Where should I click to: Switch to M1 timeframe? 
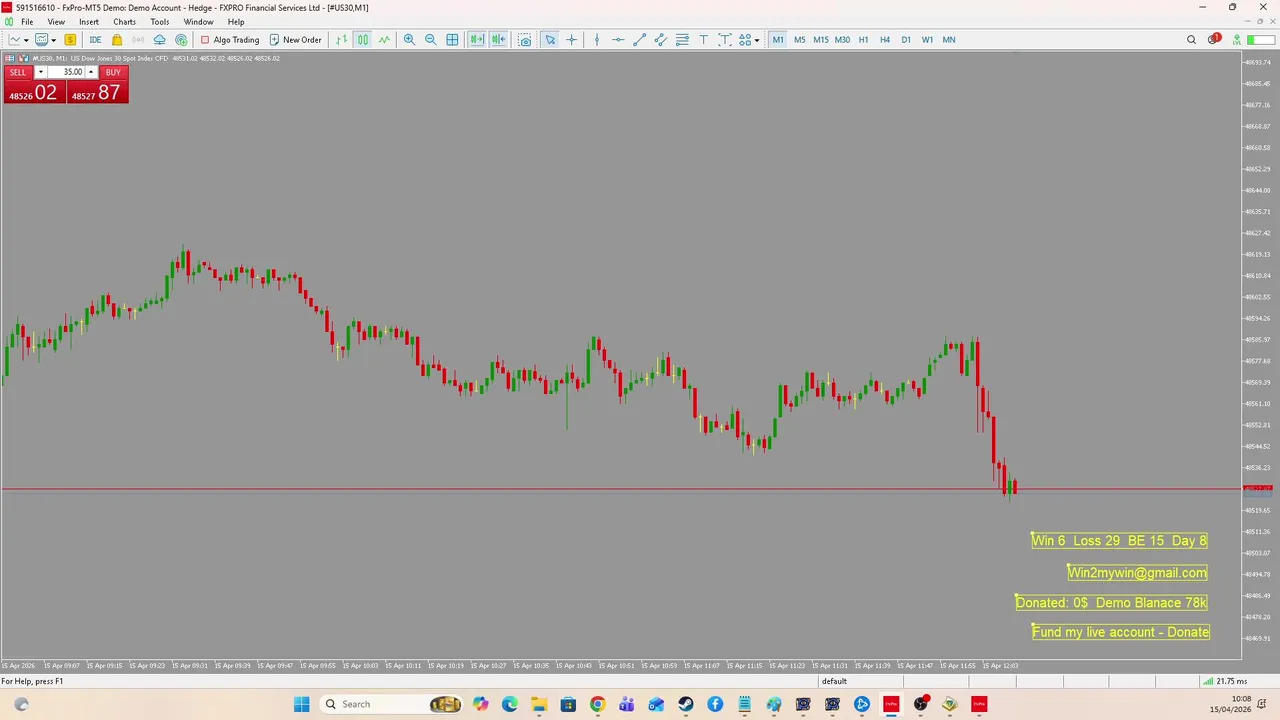[778, 40]
